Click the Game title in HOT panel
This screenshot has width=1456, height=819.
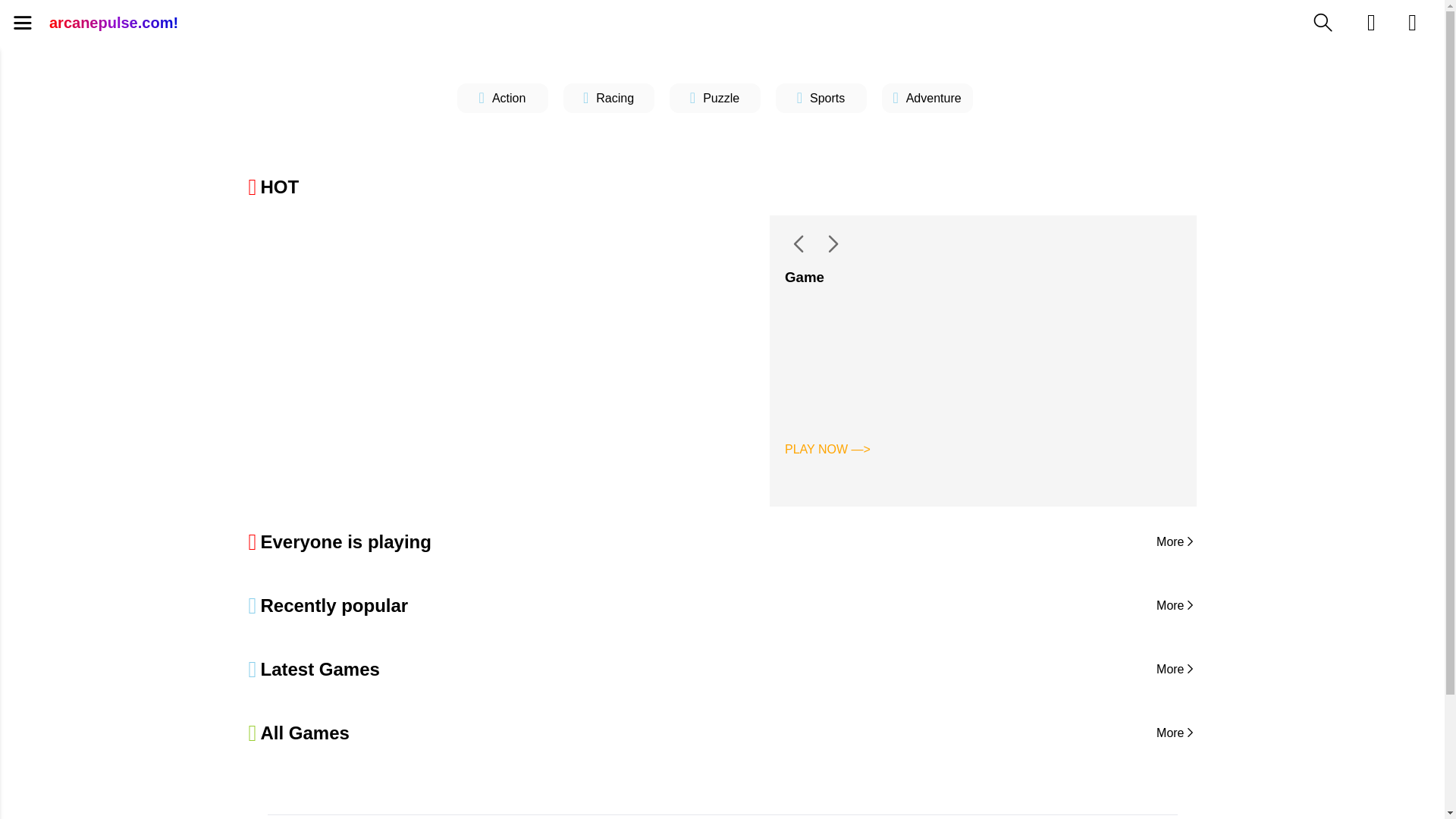pyautogui.click(x=804, y=278)
